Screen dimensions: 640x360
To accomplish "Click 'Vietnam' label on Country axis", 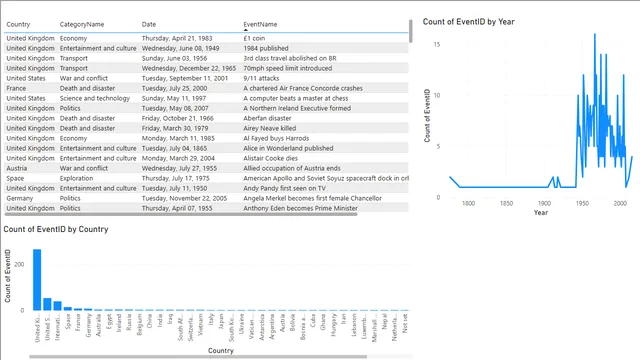I will [x=200, y=324].
